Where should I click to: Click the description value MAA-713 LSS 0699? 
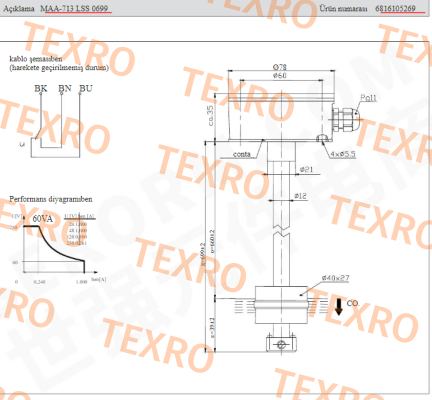pyautogui.click(x=74, y=8)
